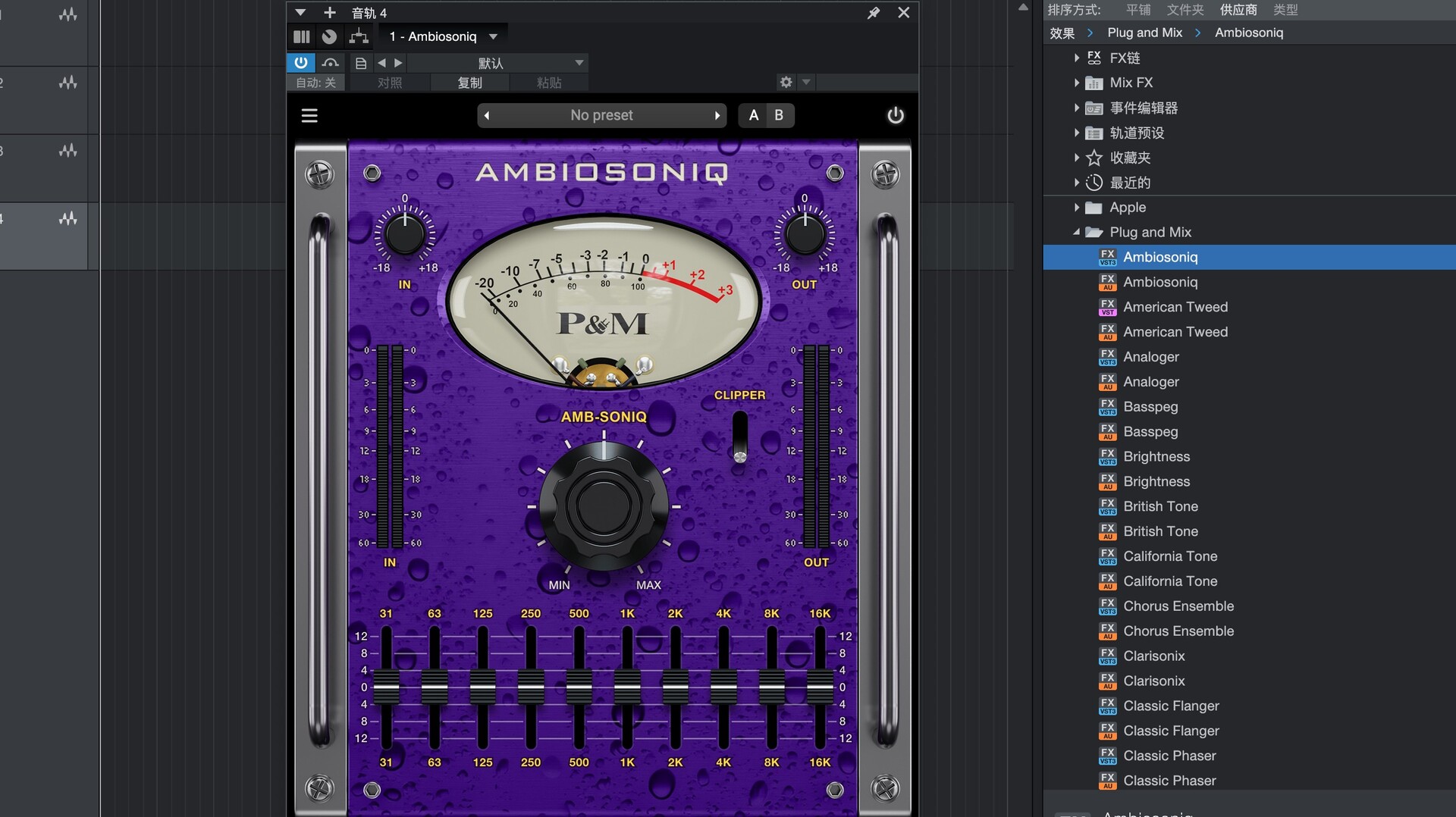Viewport: 1456px width, 817px height.
Task: Click the Brightness AU FX icon
Action: [x=1108, y=481]
